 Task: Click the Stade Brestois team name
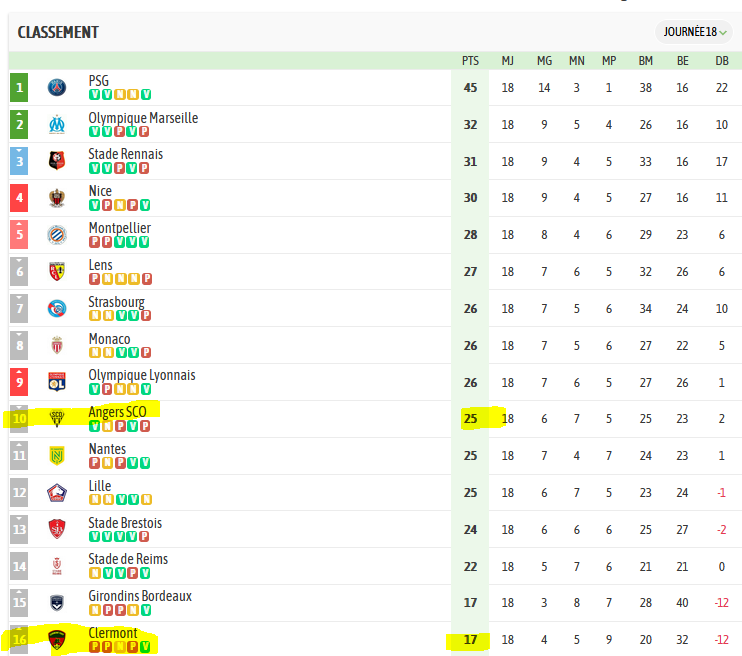pos(125,523)
